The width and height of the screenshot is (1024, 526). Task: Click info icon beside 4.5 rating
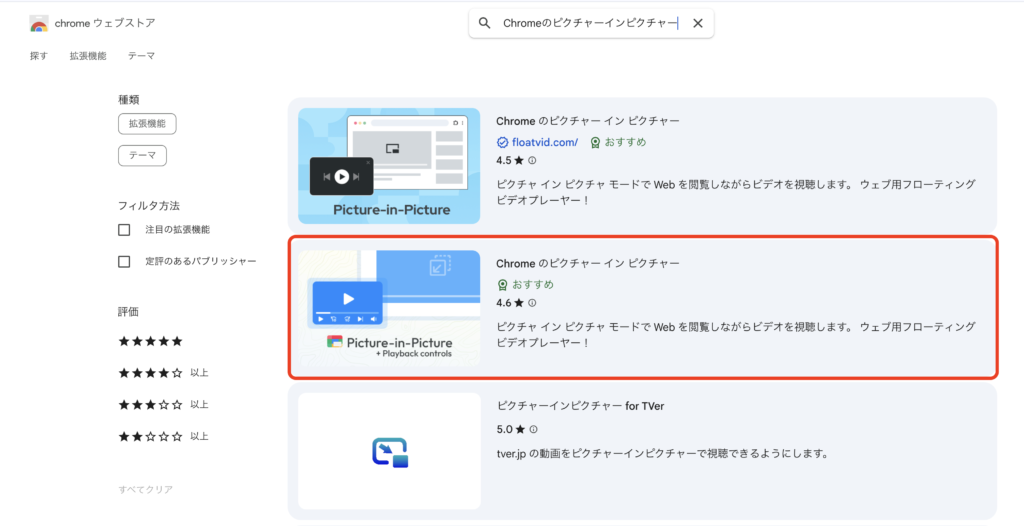(532, 160)
